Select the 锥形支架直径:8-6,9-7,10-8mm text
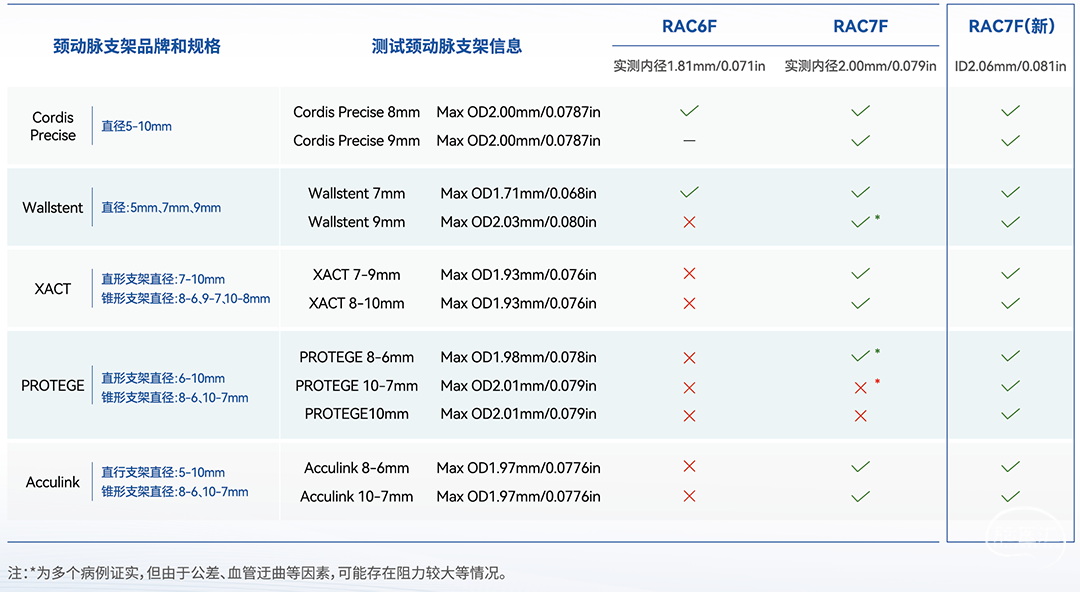Viewport: 1080px width, 592px height. point(185,298)
